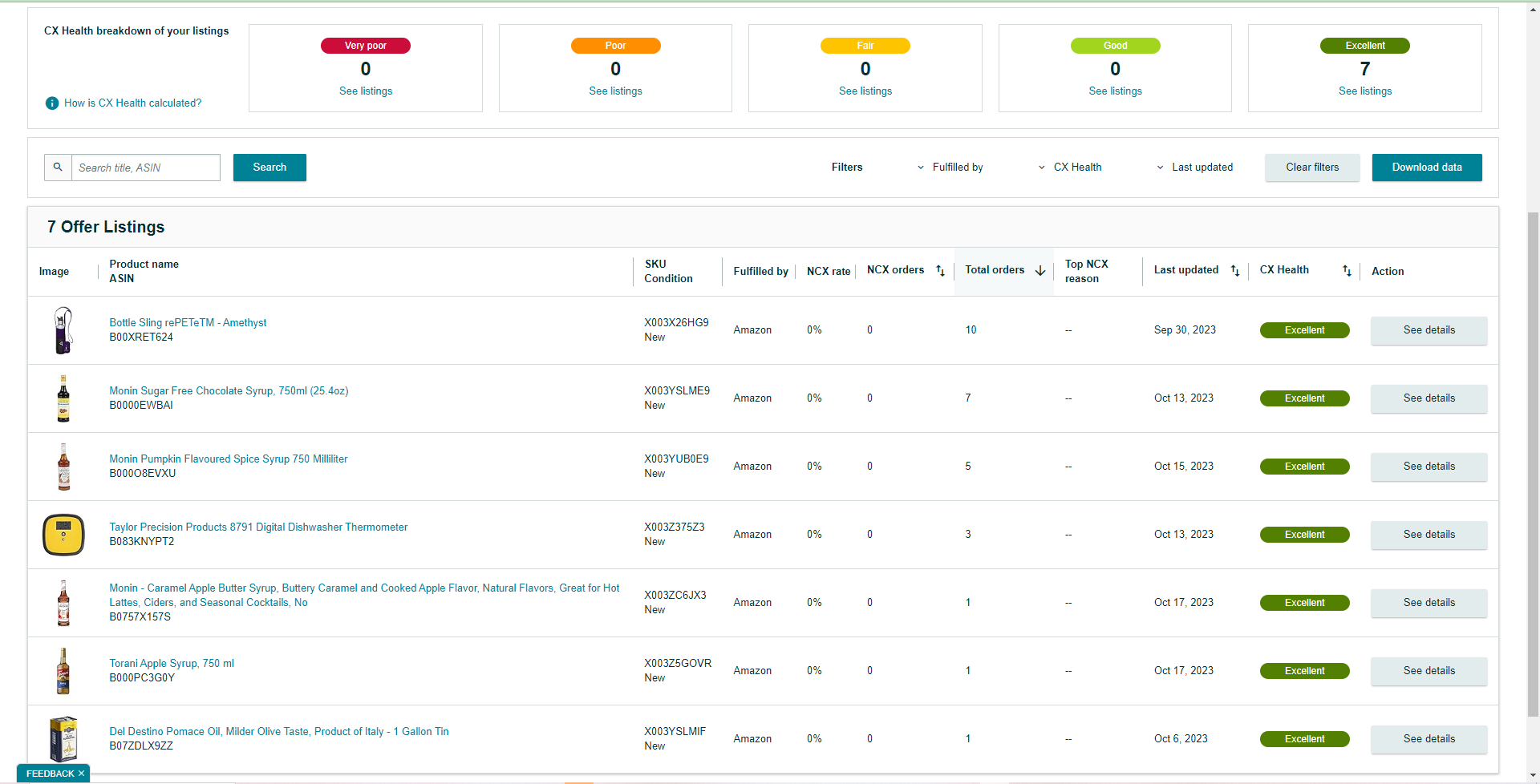Click Clear filters button
Viewport: 1540px width, 784px height.
click(1312, 168)
